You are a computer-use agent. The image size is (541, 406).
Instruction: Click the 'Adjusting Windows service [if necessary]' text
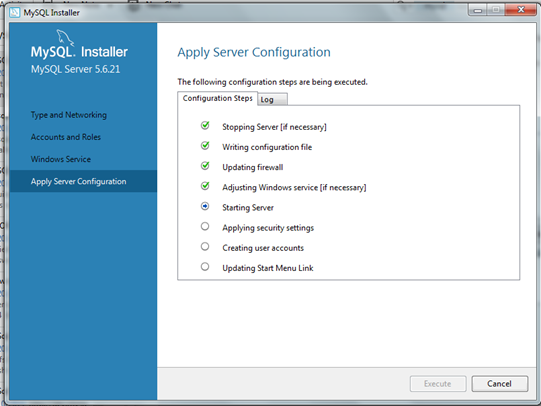click(x=294, y=187)
